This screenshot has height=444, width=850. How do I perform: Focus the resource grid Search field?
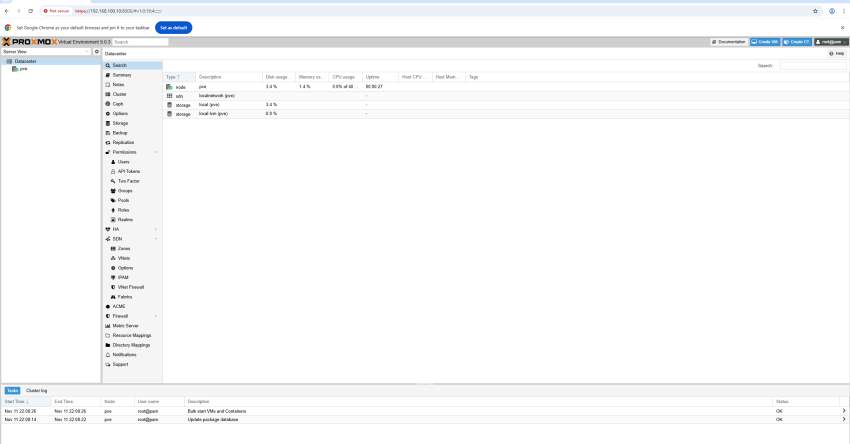tap(813, 66)
